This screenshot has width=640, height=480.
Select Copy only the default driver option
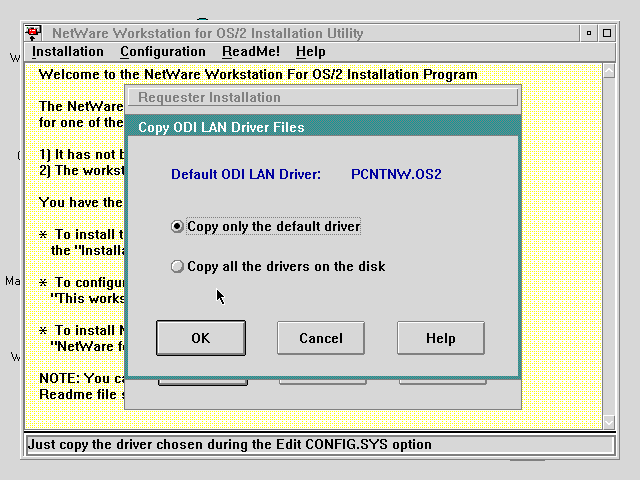click(266, 227)
